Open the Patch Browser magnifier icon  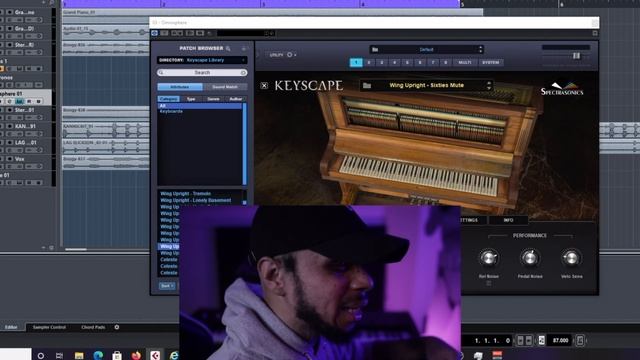point(228,49)
